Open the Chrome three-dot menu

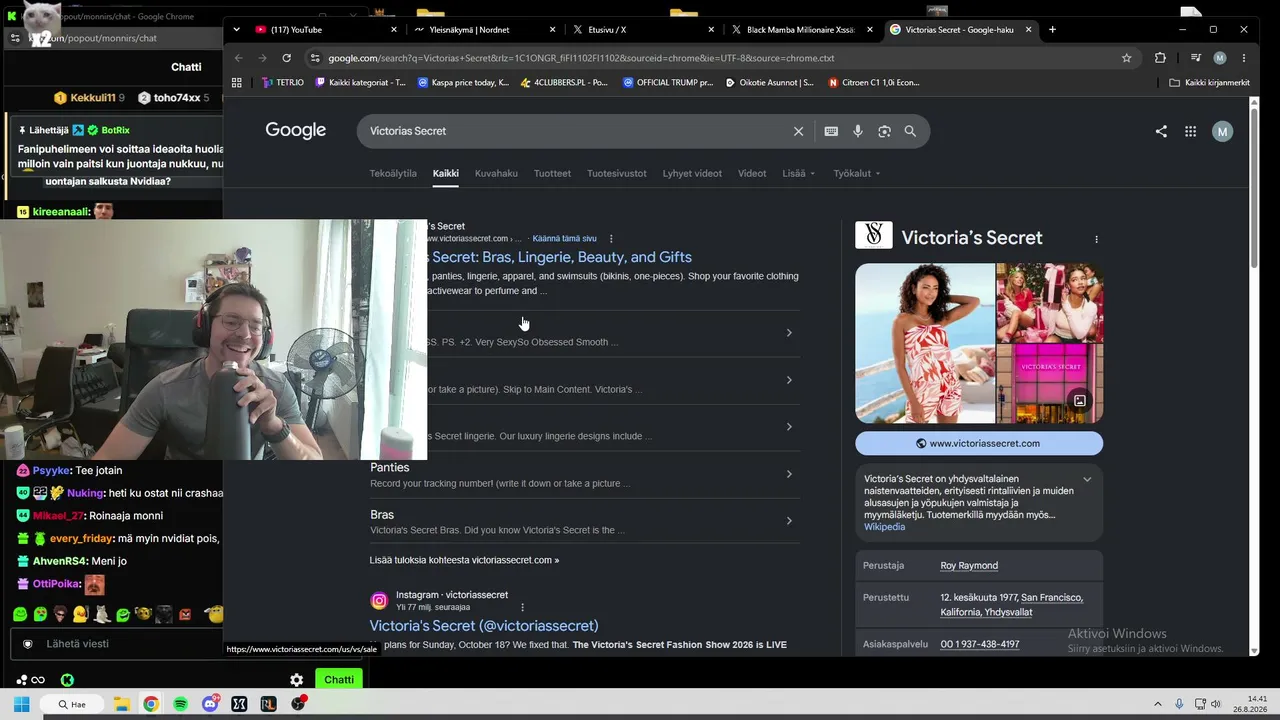click(1244, 58)
